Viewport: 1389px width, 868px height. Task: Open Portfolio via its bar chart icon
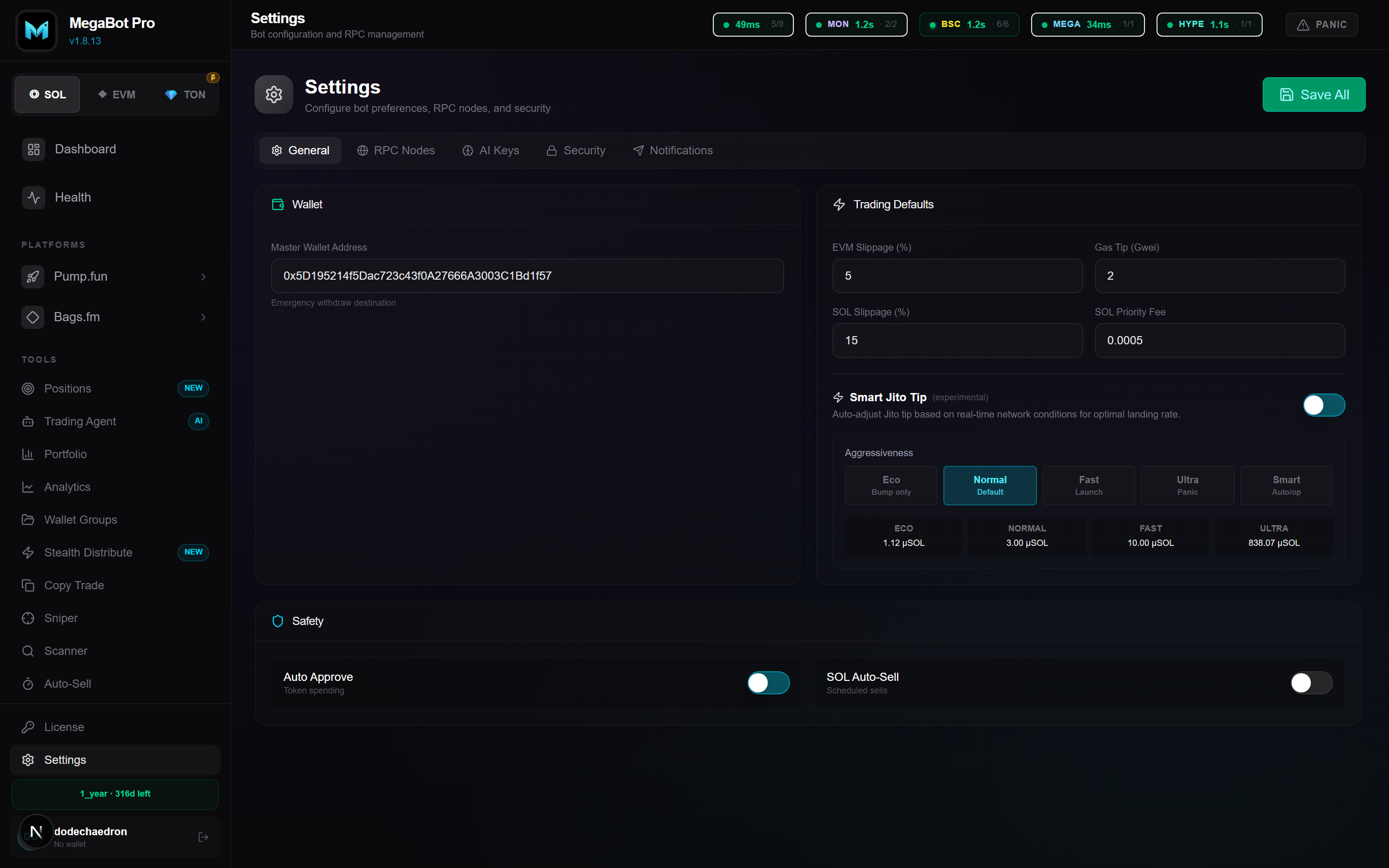point(27,454)
